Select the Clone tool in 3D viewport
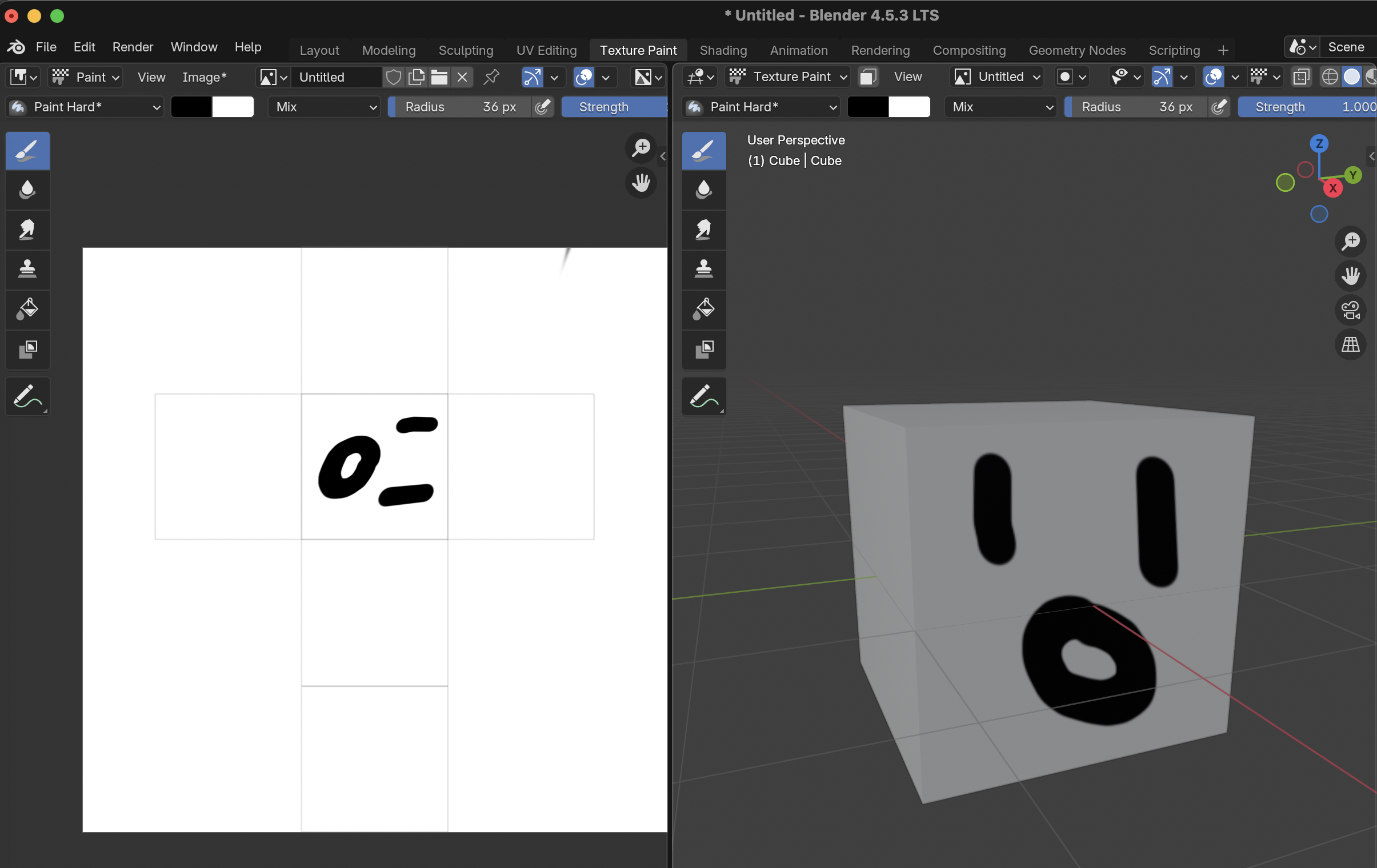The image size is (1377, 868). [703, 269]
